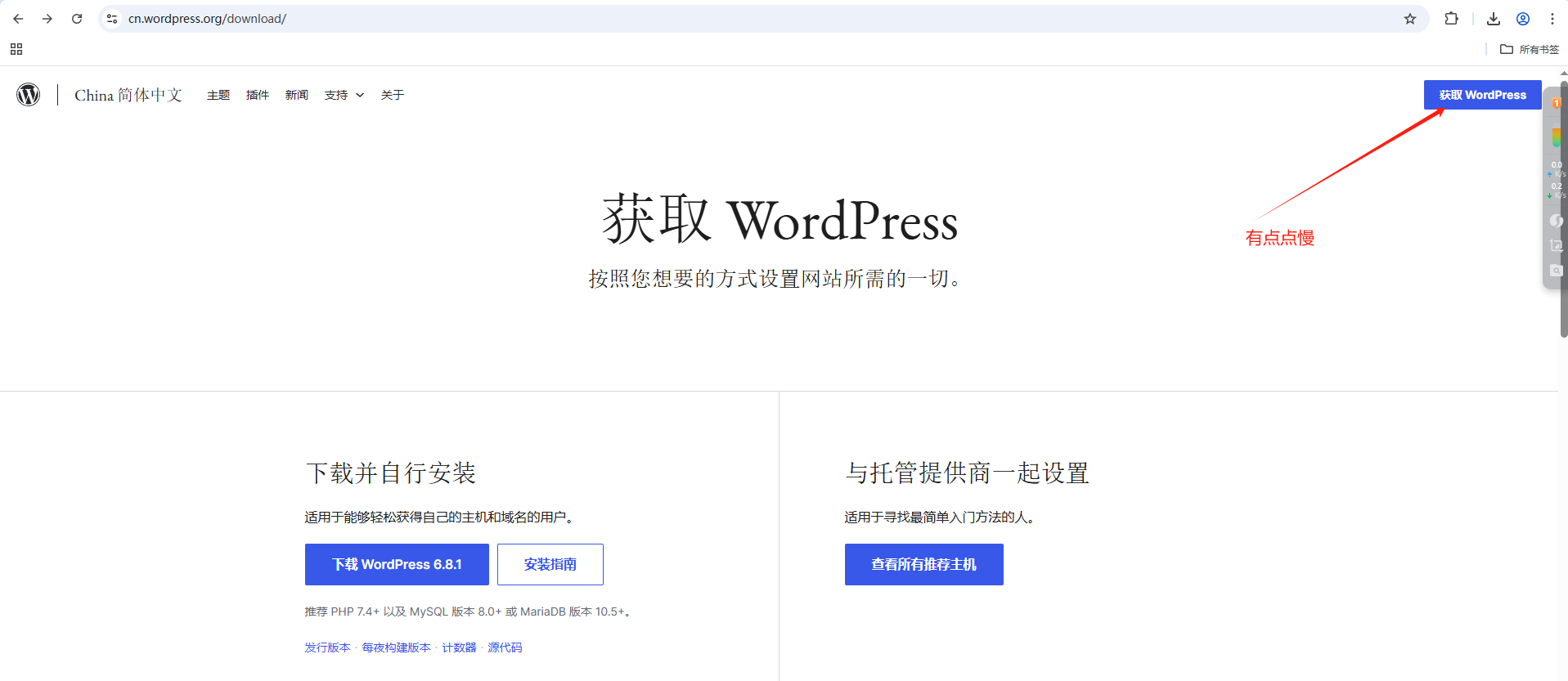Click the PHP 7.4+ recommendation text
The height and width of the screenshot is (681, 1568).
468,612
